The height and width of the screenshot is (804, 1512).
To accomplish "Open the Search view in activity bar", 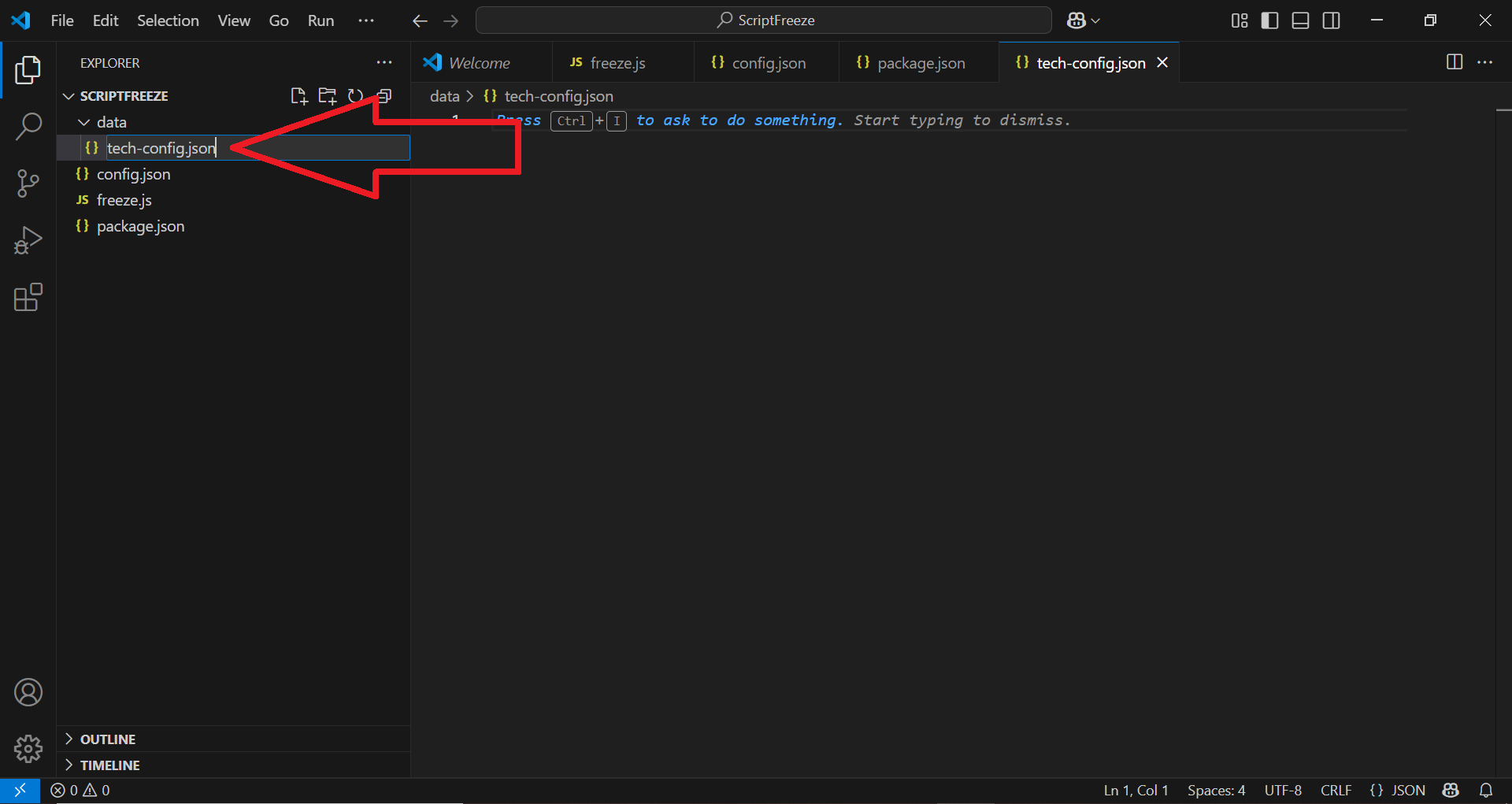I will coord(28,126).
